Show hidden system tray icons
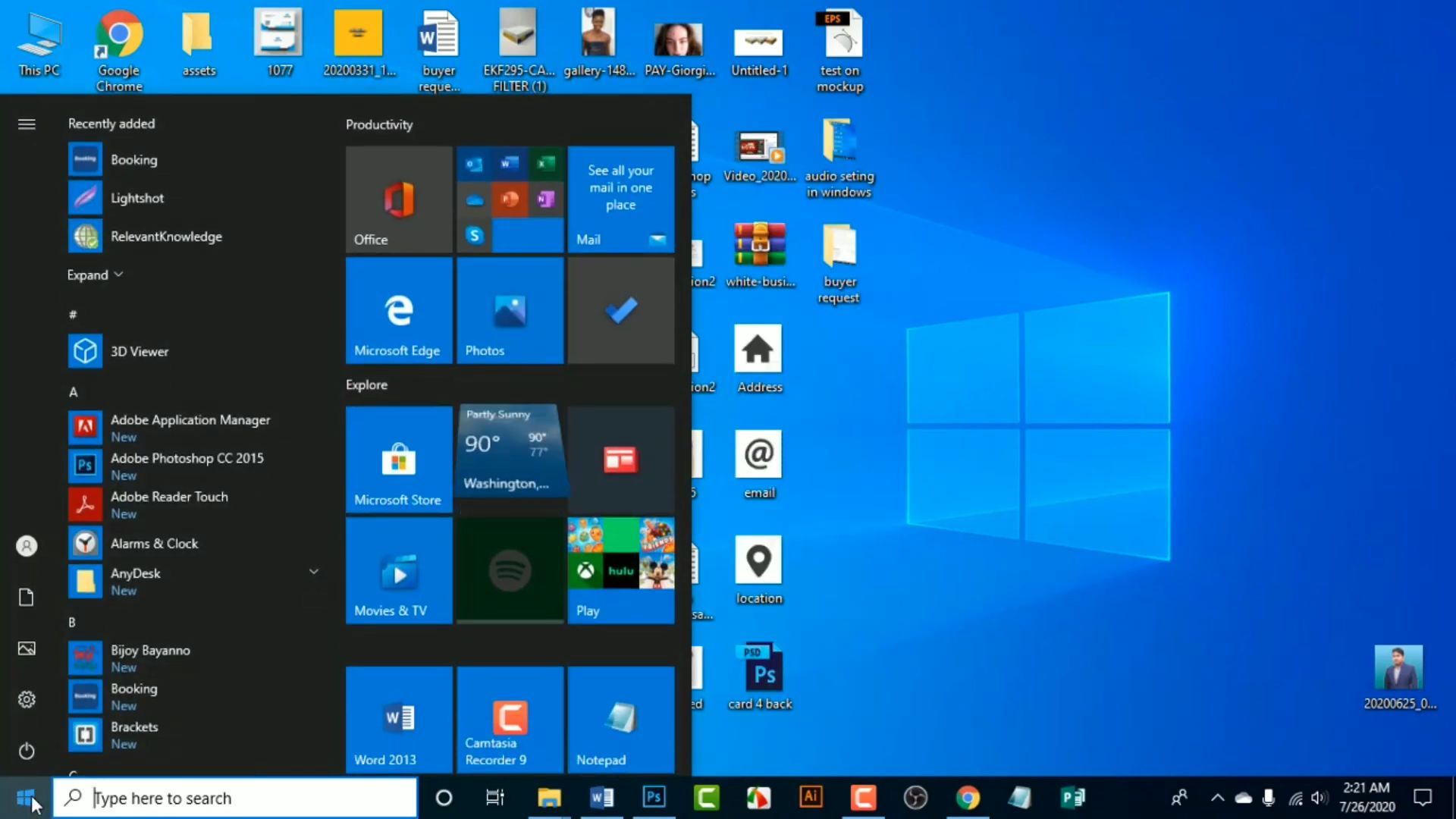Viewport: 1456px width, 819px height. (x=1217, y=798)
